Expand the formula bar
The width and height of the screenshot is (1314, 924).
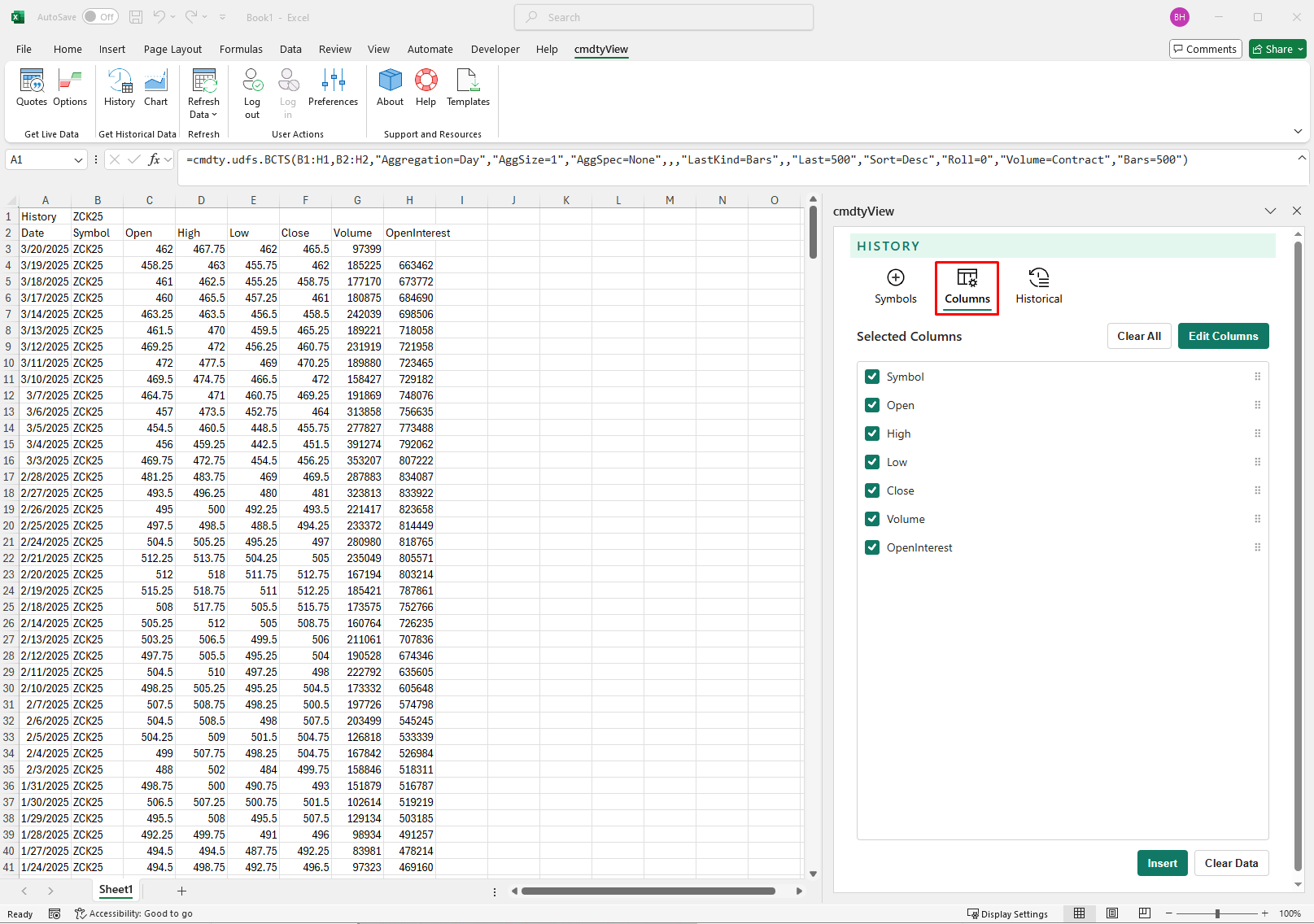pos(1302,158)
